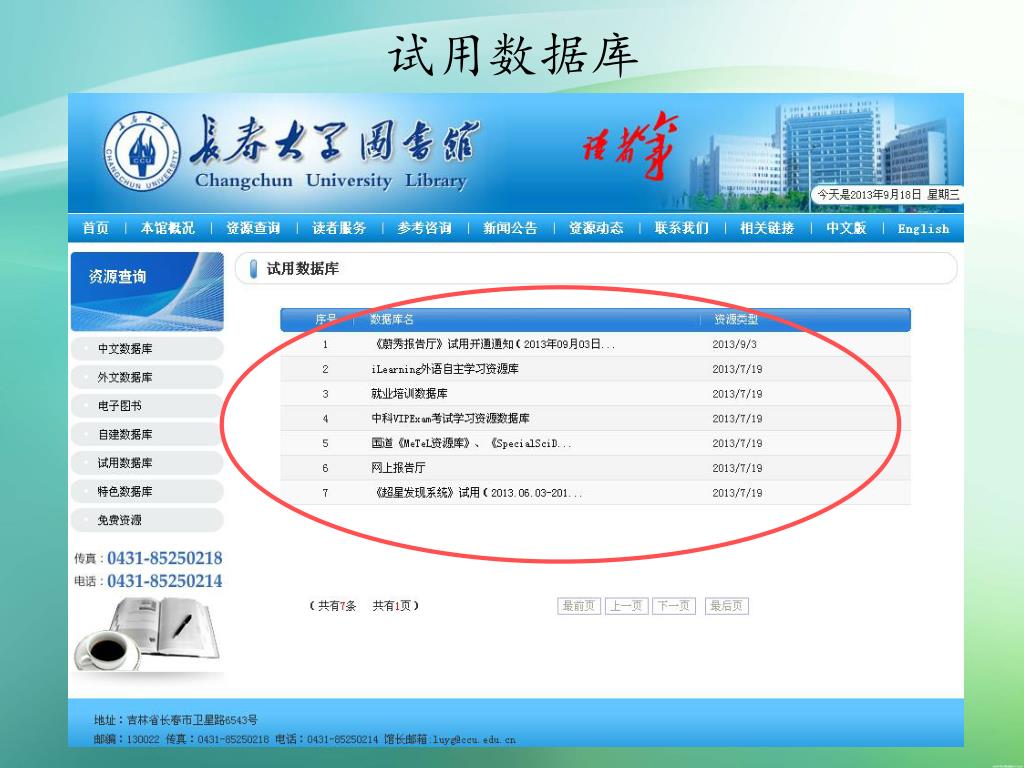Viewport: 1024px width, 768px height.
Task: Switch to 中文版 language
Action: tap(846, 228)
